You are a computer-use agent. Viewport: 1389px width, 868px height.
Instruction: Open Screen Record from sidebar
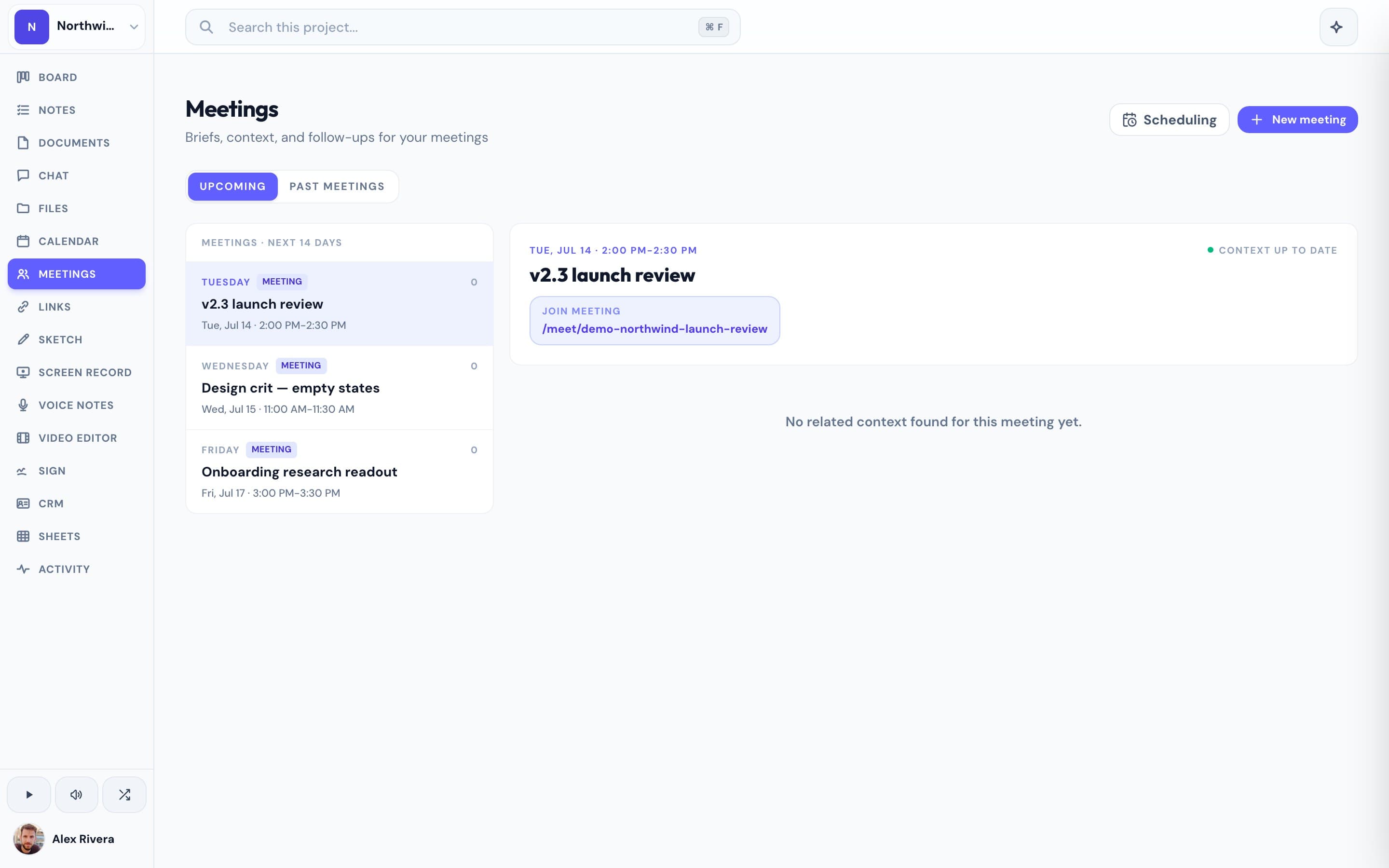click(x=76, y=372)
